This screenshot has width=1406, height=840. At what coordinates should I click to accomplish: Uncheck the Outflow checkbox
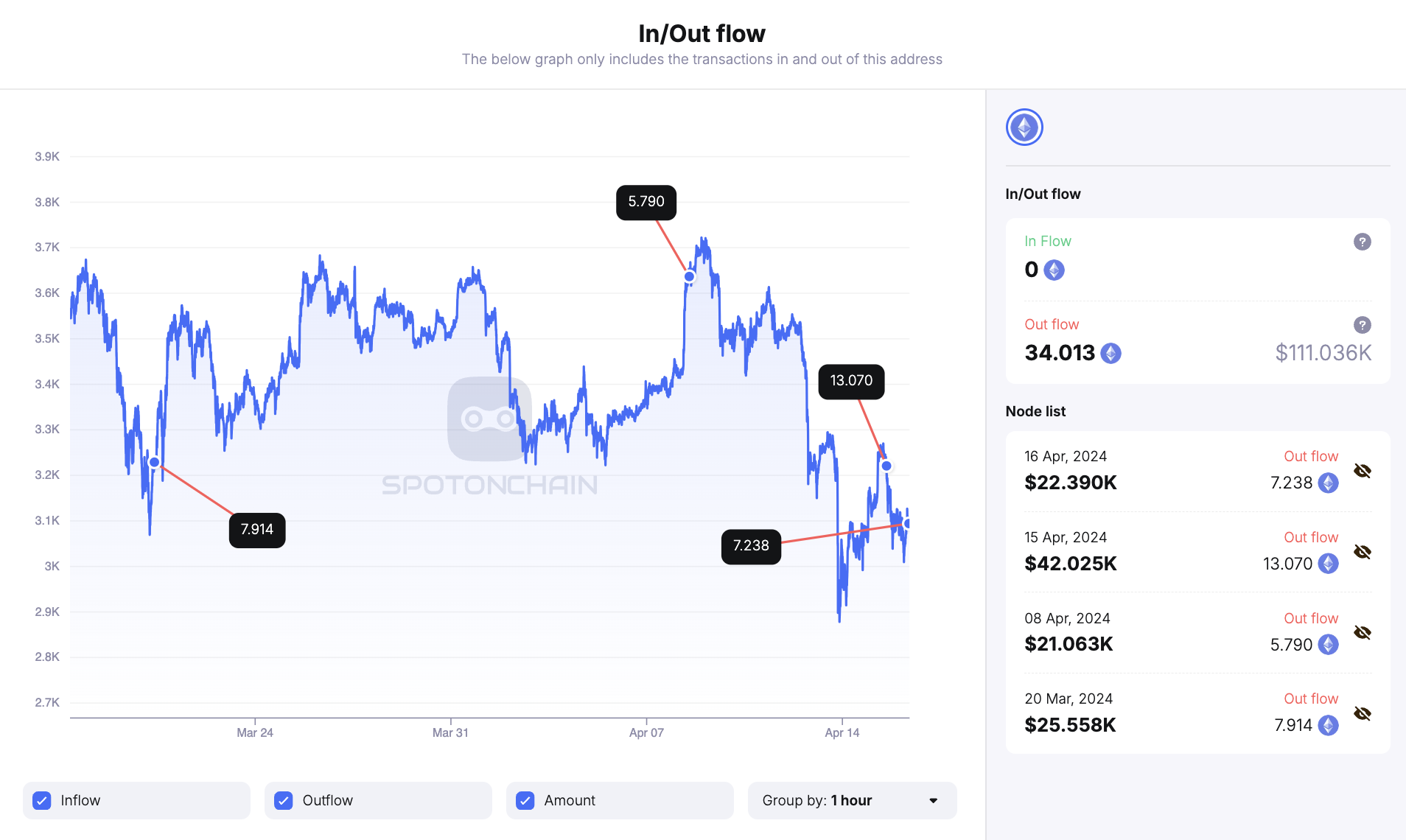click(283, 799)
